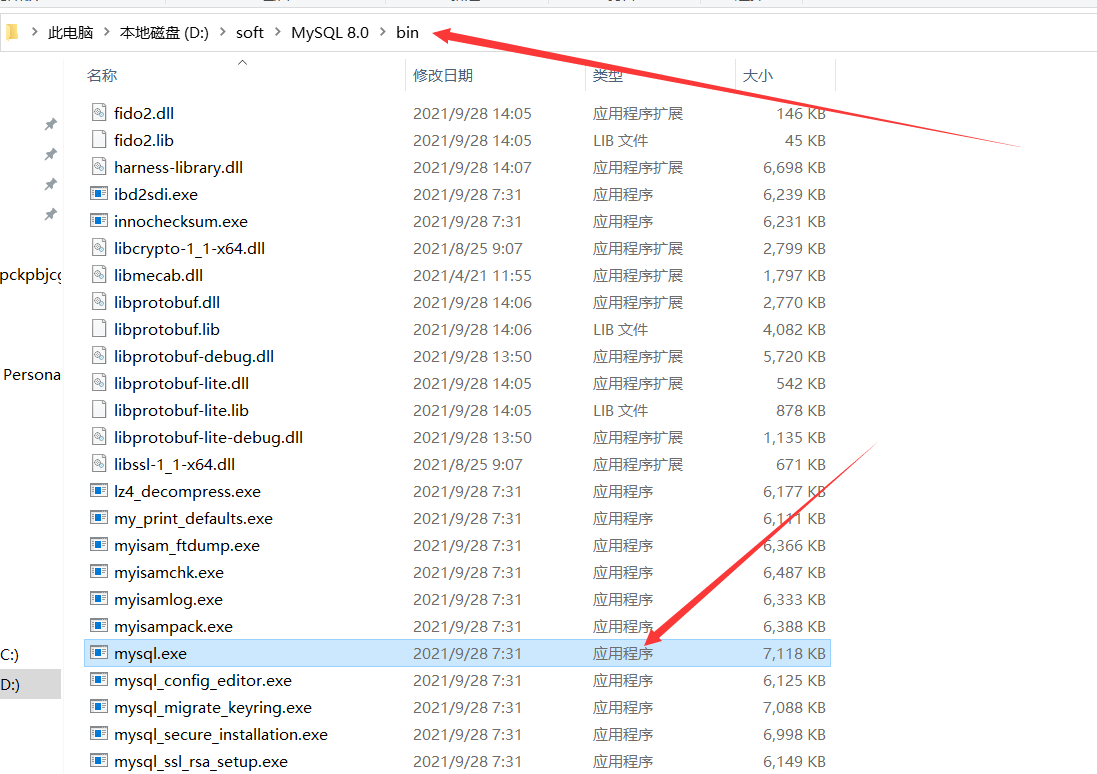This screenshot has height=774, width=1097.
Task: Select the file name ibd2sdi.exe
Action: (156, 195)
